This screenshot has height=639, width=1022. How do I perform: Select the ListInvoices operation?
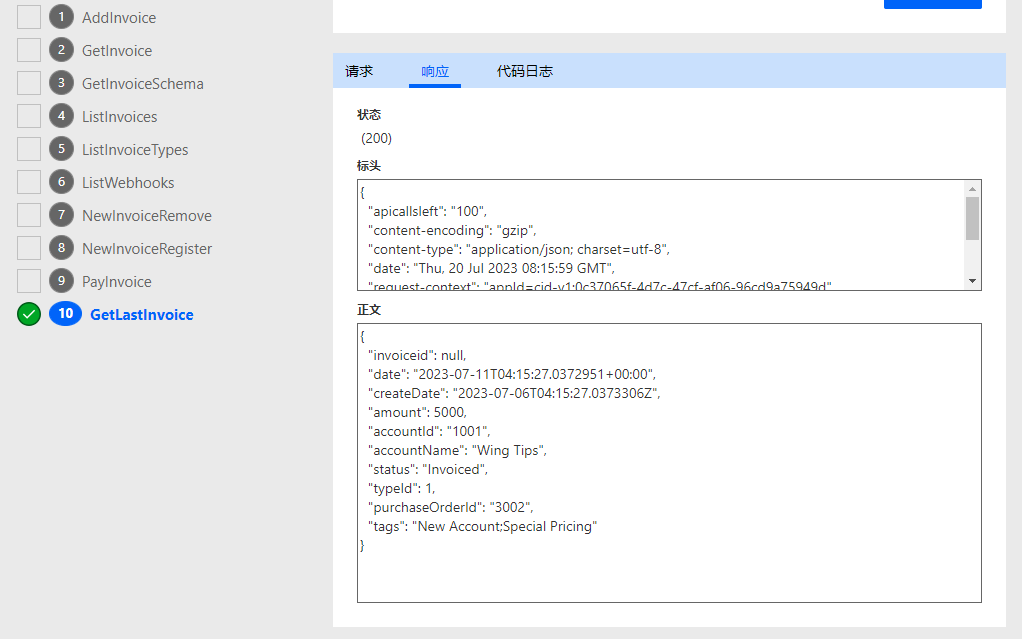tap(120, 117)
